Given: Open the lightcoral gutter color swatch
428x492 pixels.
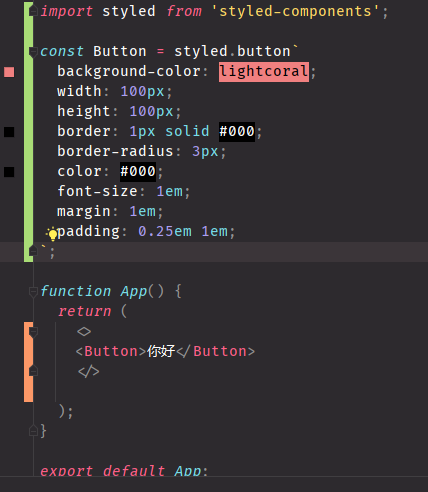Looking at the screenshot, I should [x=9, y=72].
